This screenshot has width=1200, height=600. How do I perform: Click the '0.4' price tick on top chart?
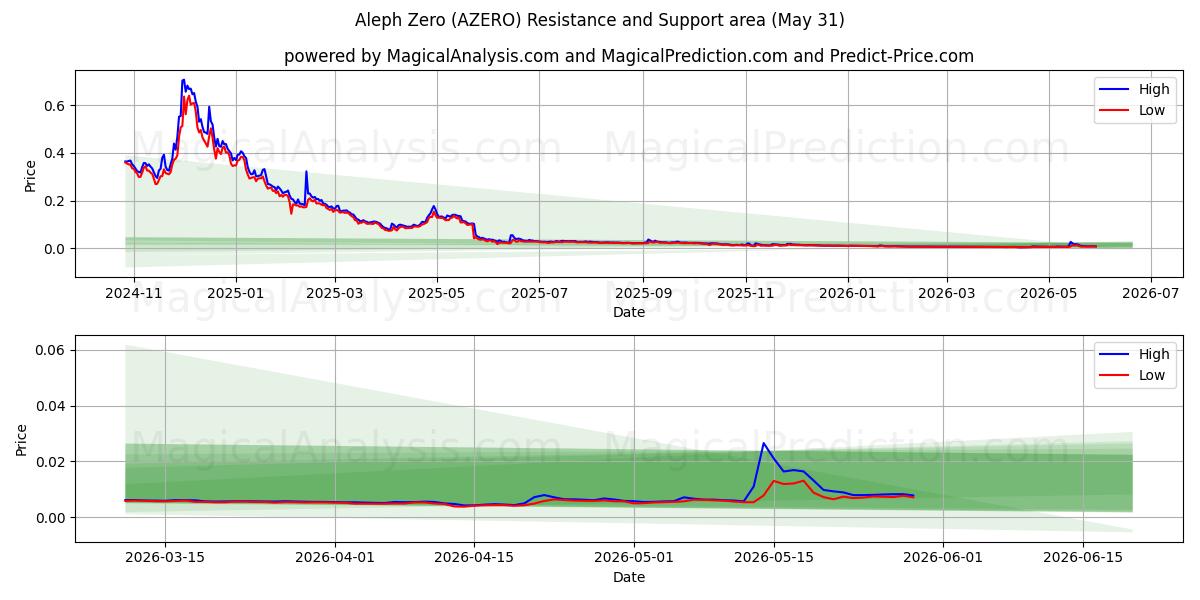pyautogui.click(x=56, y=153)
